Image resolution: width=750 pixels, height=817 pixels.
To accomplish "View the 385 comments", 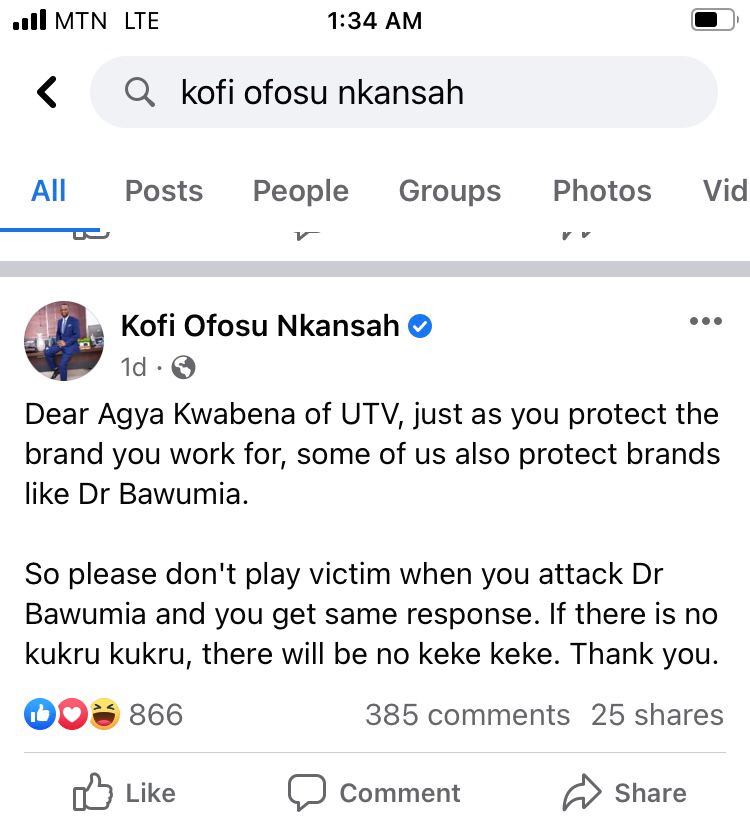I will click(x=467, y=715).
